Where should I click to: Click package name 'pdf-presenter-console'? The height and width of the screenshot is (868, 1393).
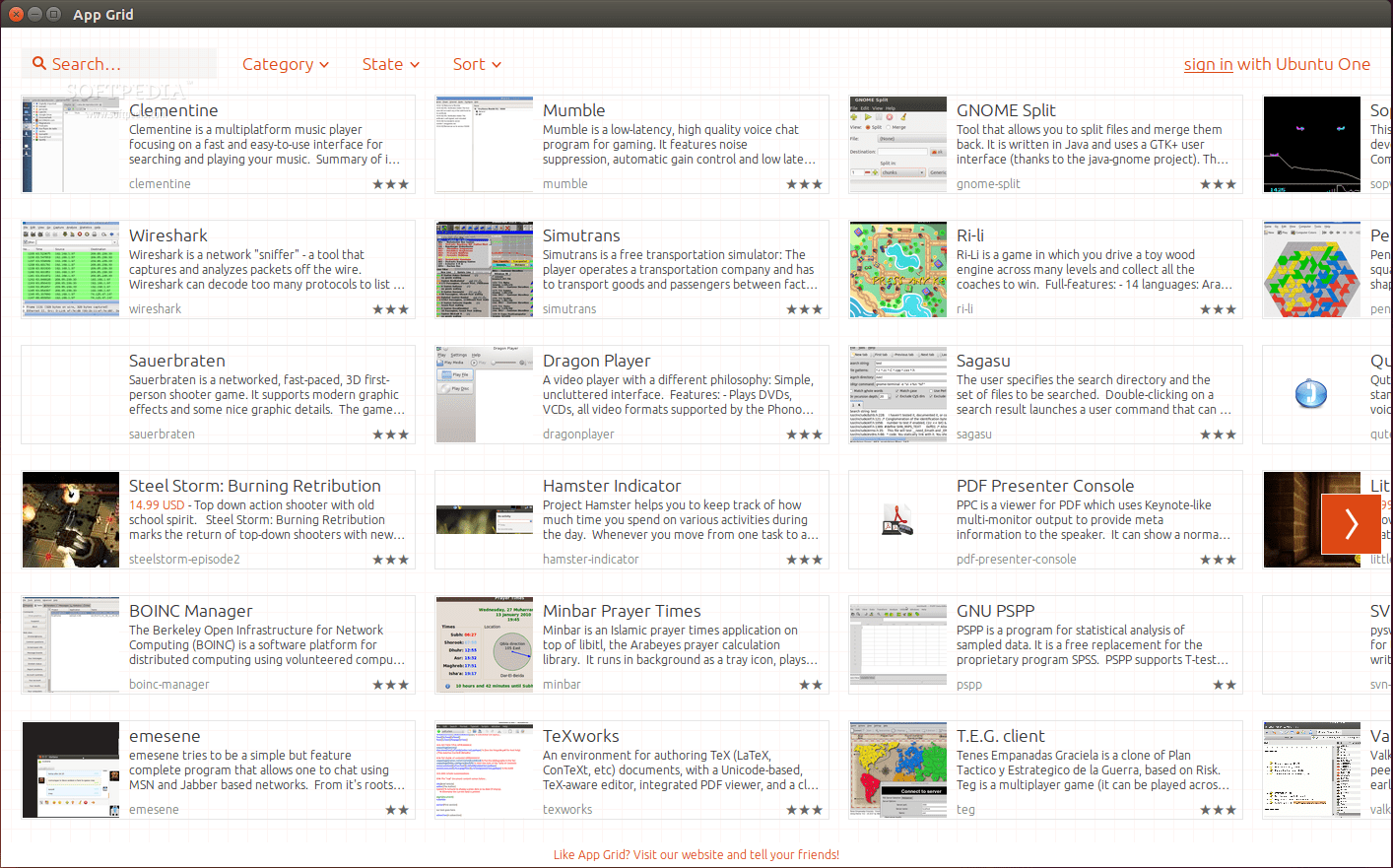click(x=1017, y=560)
